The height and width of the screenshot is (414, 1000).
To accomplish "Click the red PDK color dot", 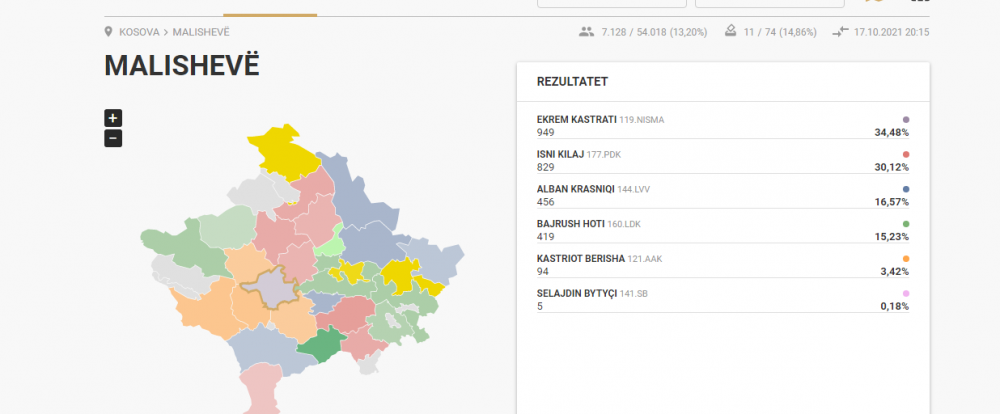I will coord(906,154).
